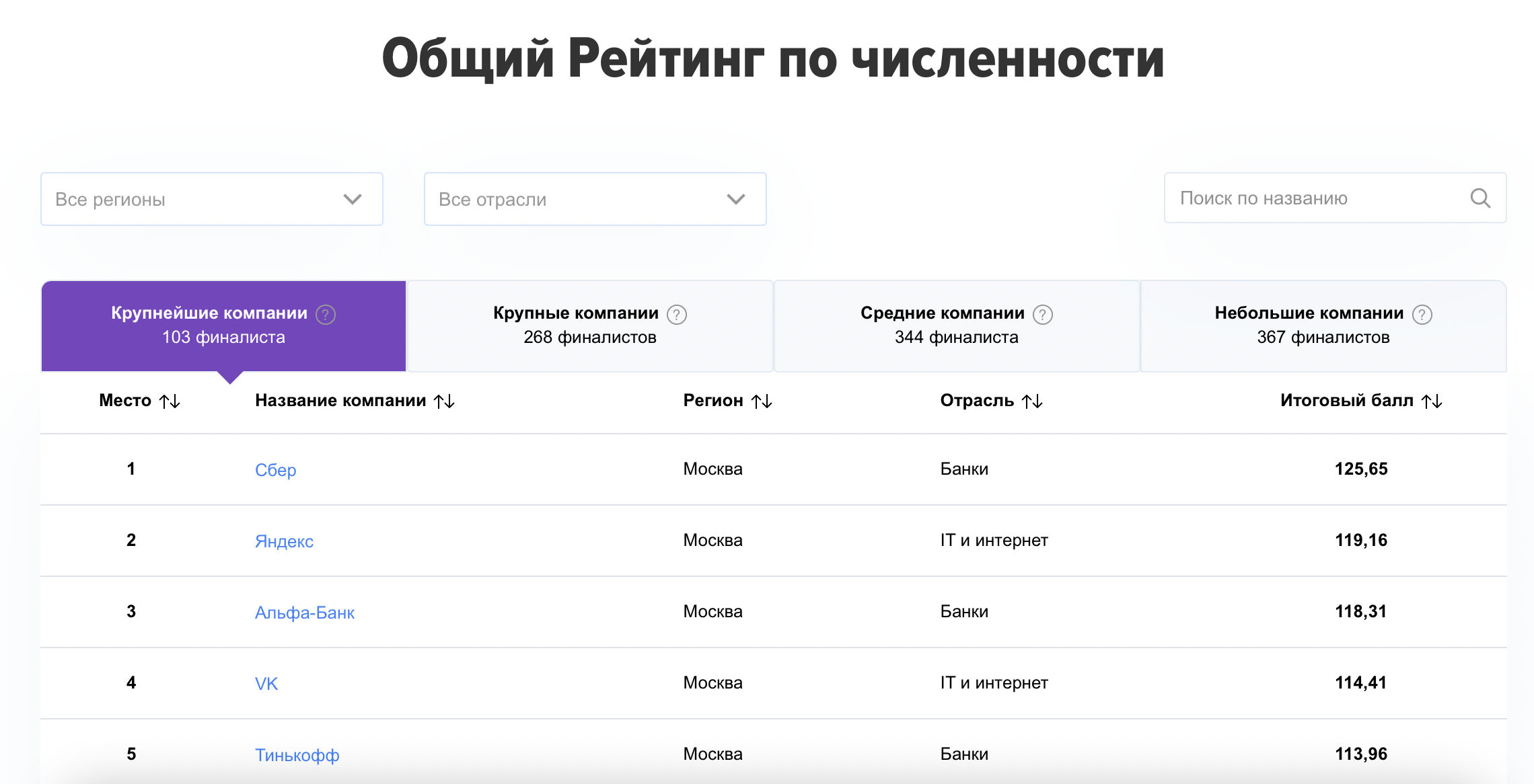
Task: Click place number 3 in Альфа-Банк row
Action: 131,611
